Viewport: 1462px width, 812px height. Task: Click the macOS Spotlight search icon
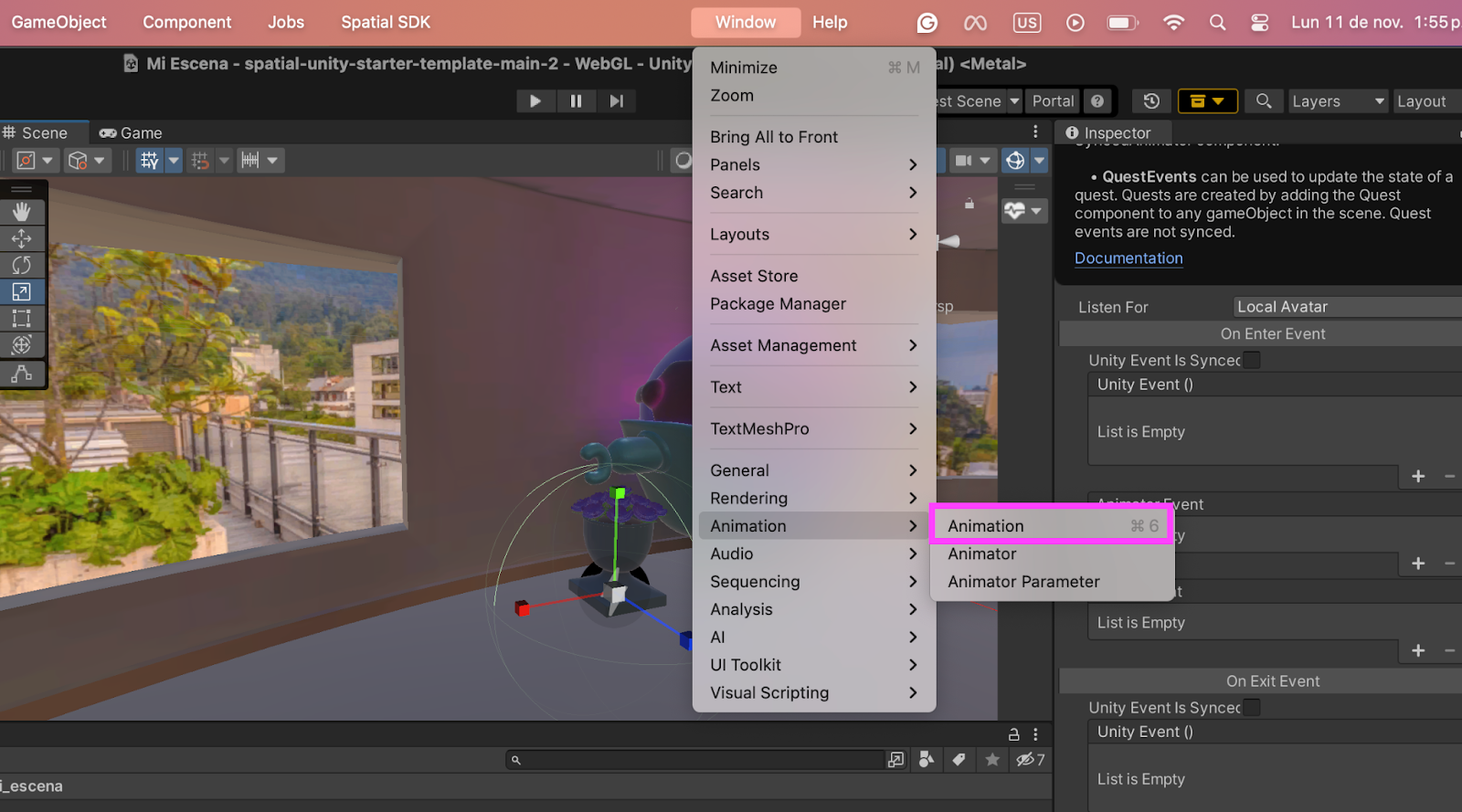(1217, 22)
